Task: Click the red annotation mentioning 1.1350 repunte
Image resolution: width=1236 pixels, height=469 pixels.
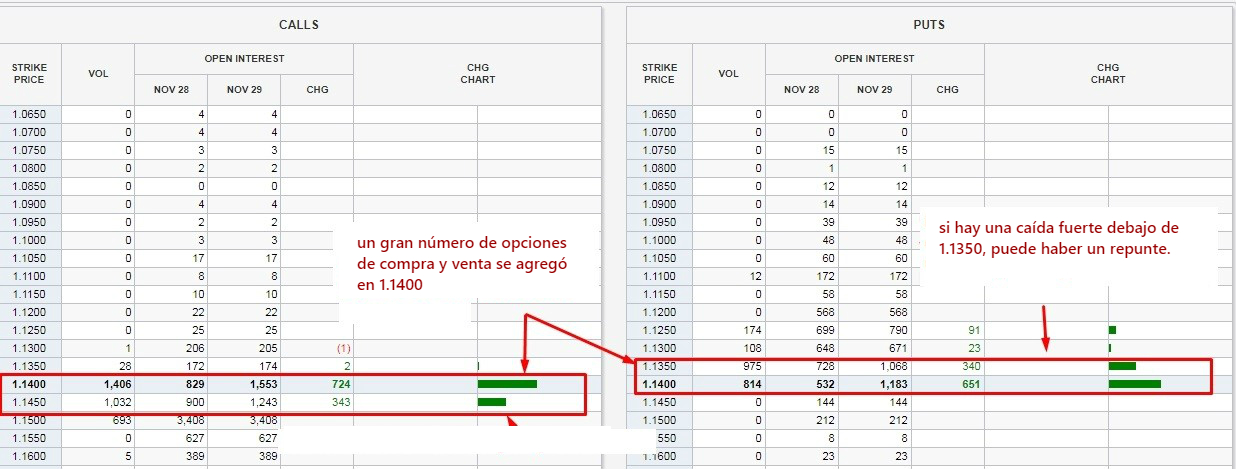Action: pos(1065,237)
